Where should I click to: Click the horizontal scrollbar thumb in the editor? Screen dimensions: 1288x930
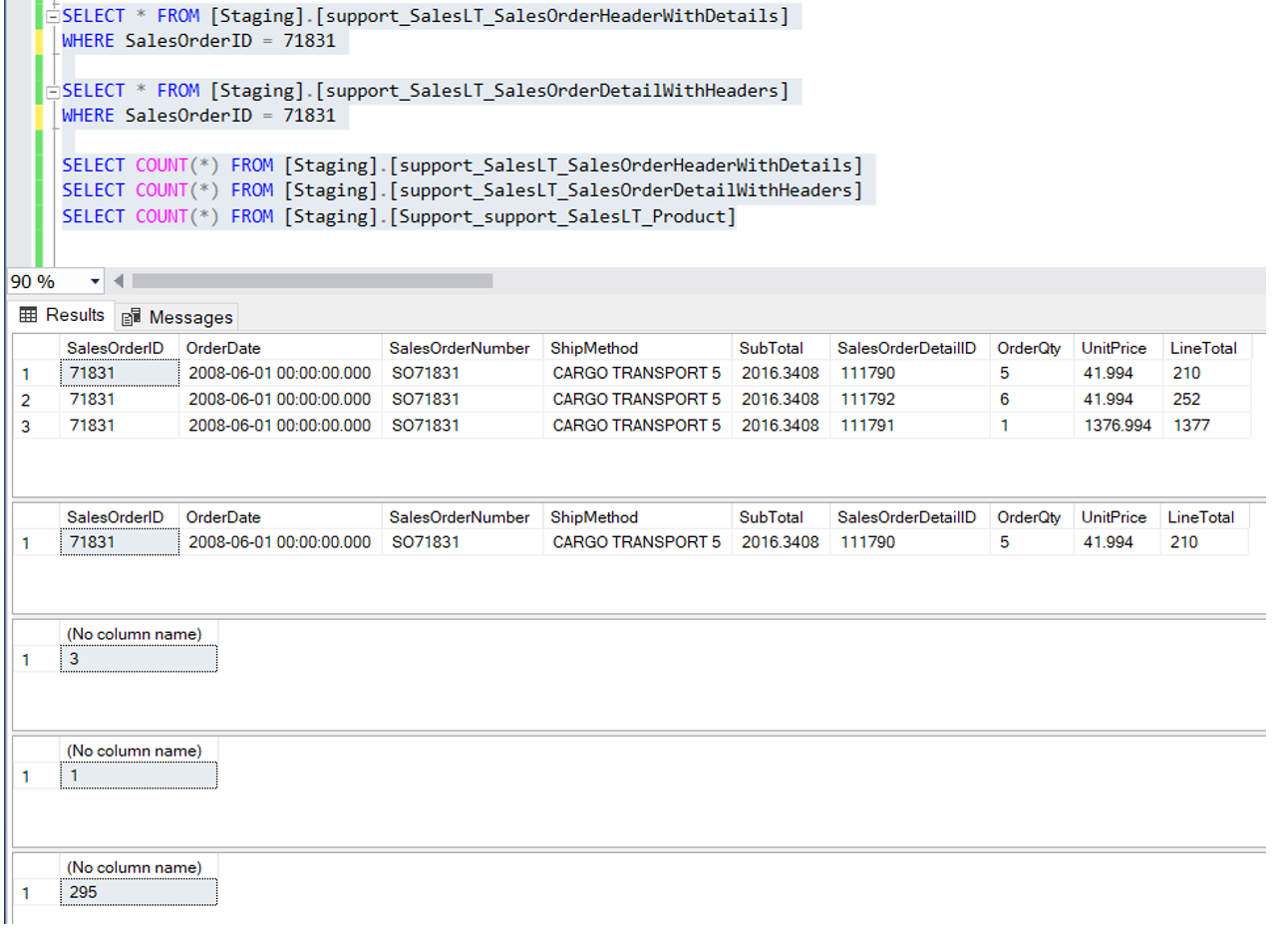[312, 281]
